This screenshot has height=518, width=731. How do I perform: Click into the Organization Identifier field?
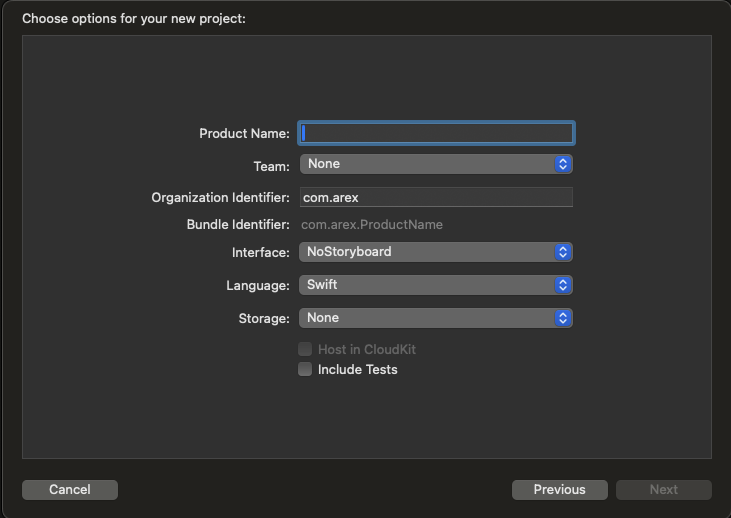pos(436,197)
